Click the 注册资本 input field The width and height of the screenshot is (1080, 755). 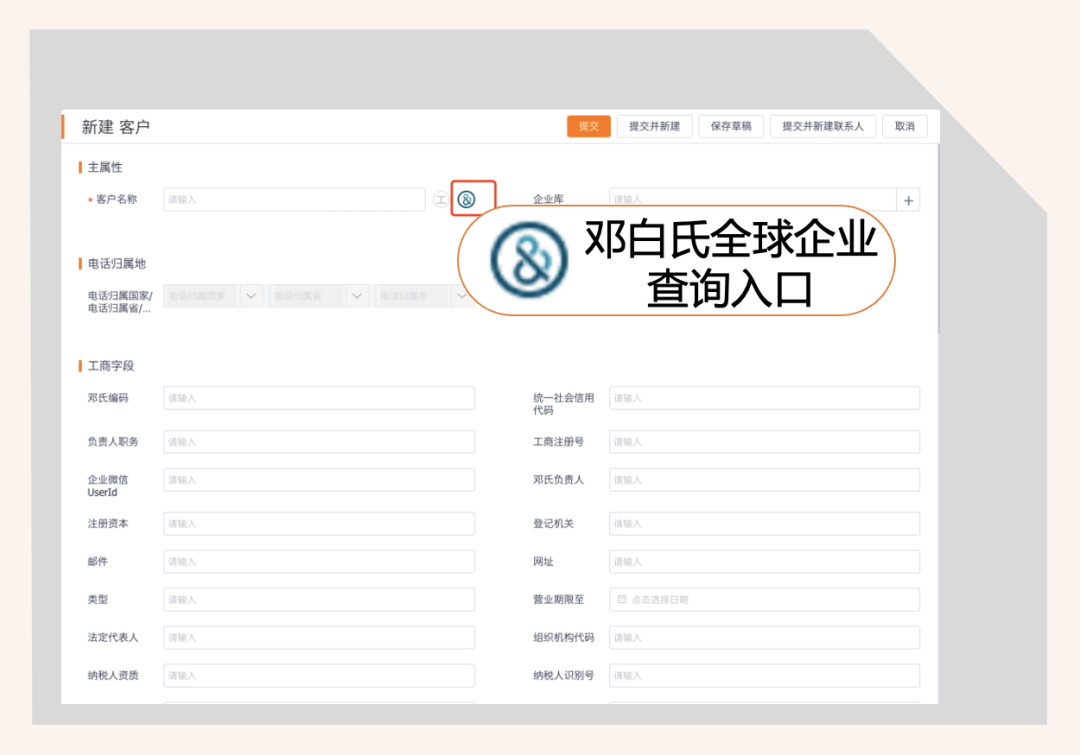319,524
